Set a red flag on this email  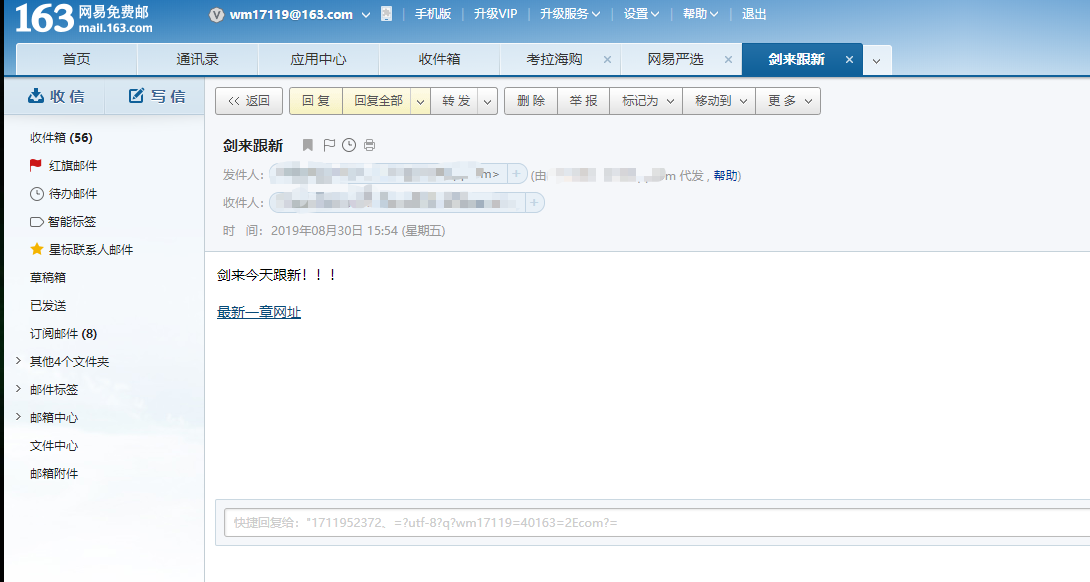[329, 145]
